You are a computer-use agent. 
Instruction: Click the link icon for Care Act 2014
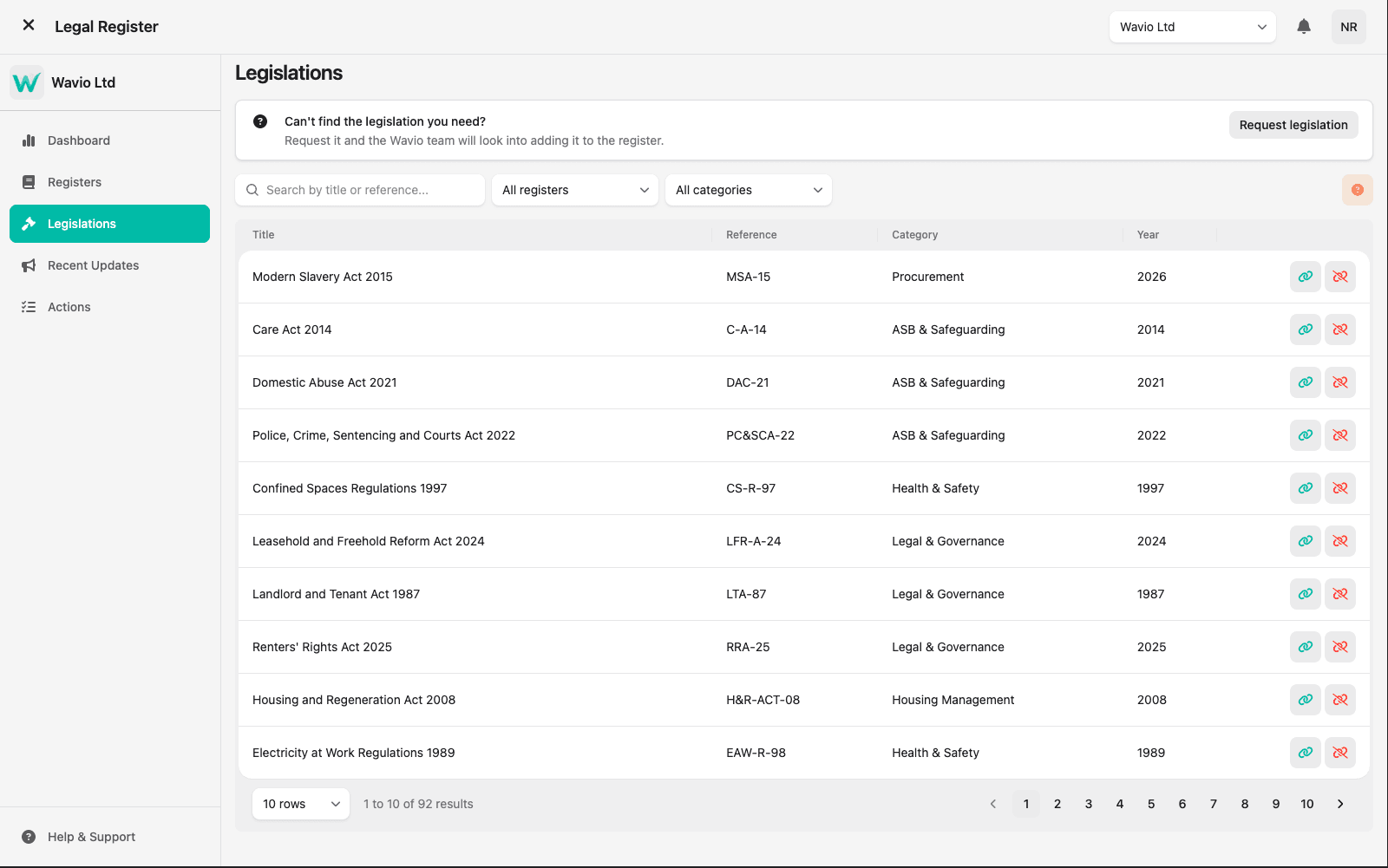click(x=1306, y=330)
